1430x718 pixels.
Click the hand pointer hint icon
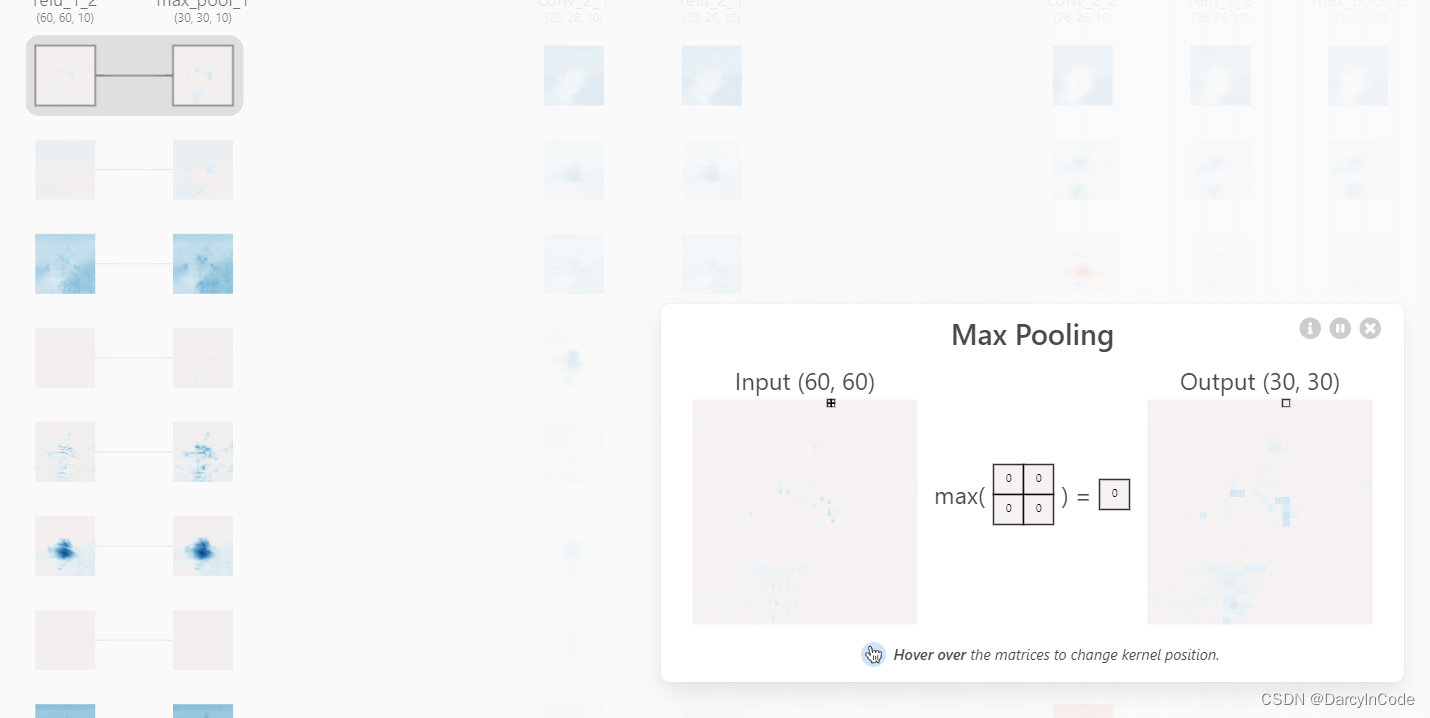(873, 655)
